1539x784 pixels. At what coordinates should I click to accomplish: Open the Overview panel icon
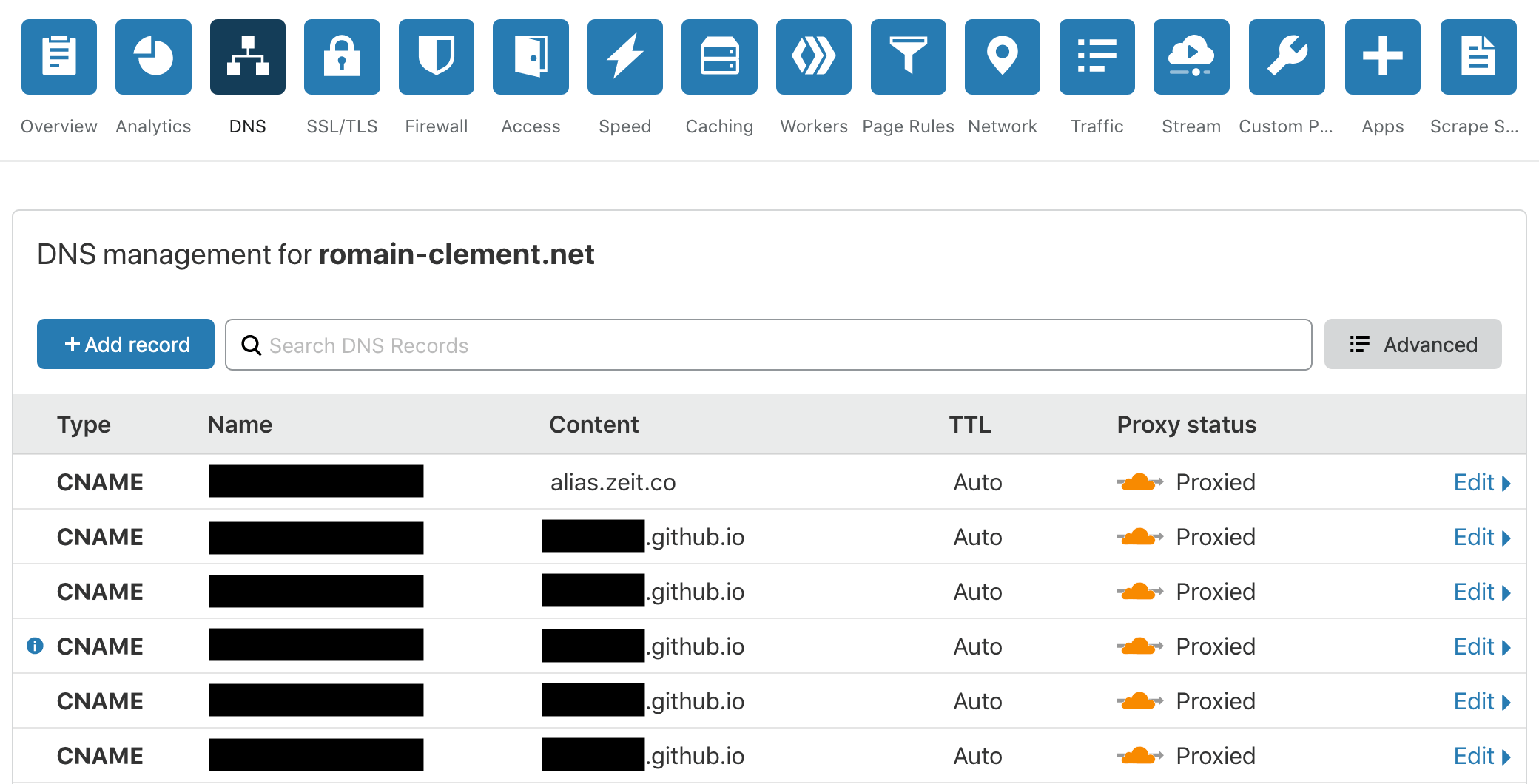pyautogui.click(x=58, y=56)
